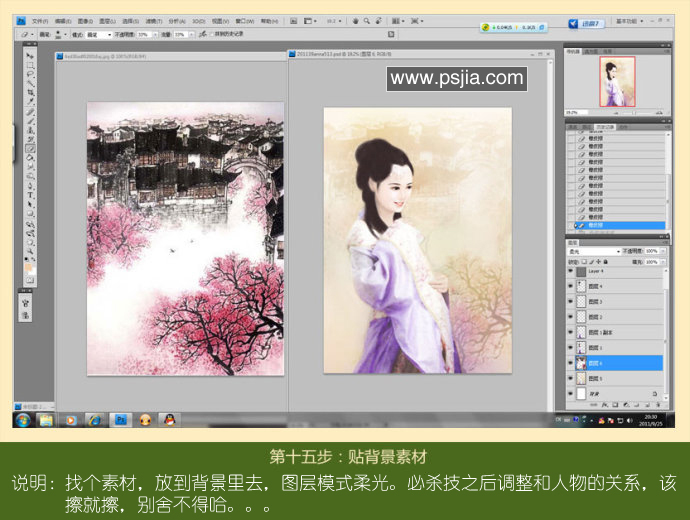Screen dimensions: 690x520
Task: Toggle Quick Mask mode at toolbox bottom
Action: coord(30,280)
